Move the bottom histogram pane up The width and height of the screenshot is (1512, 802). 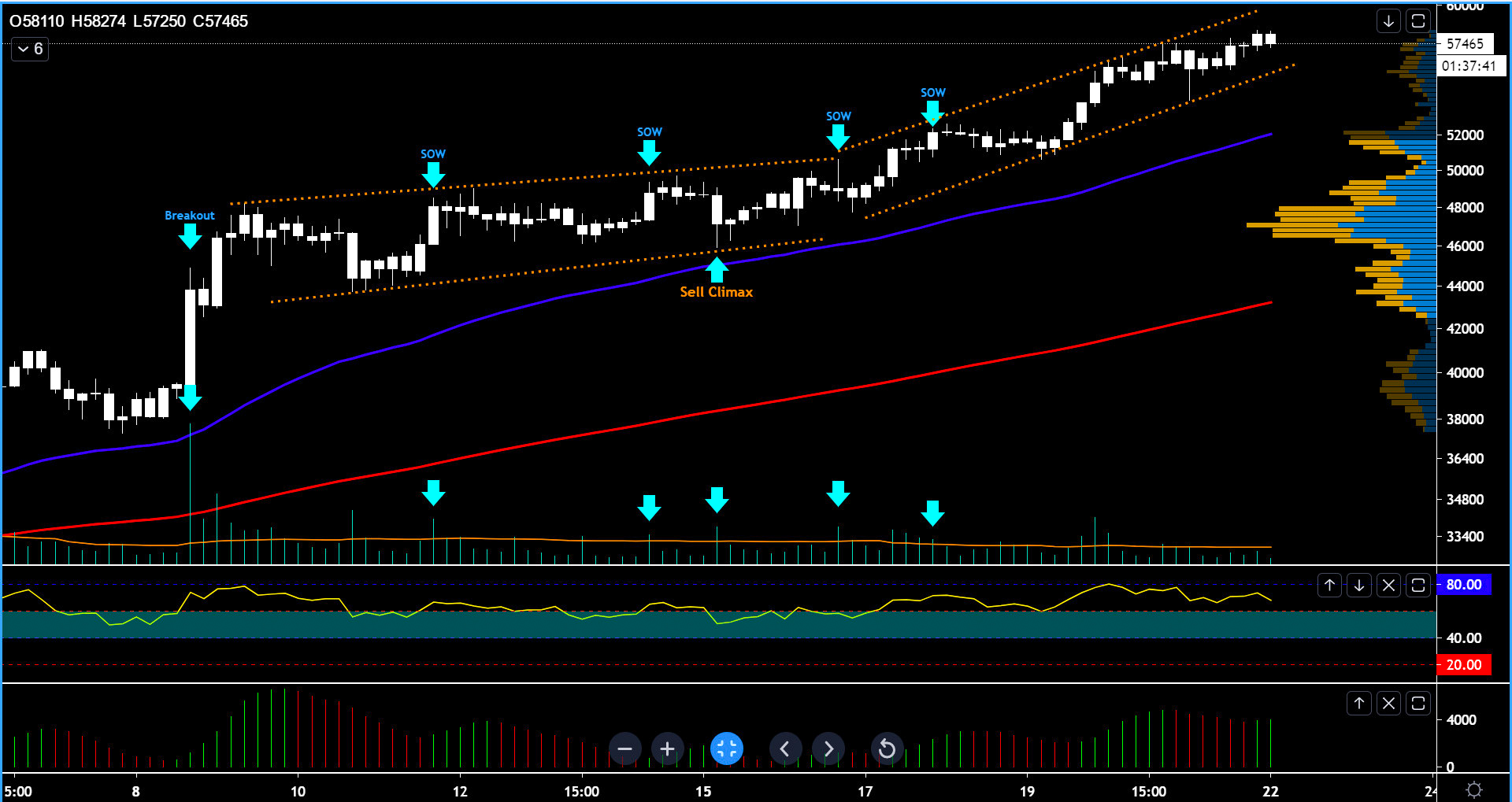point(1359,703)
